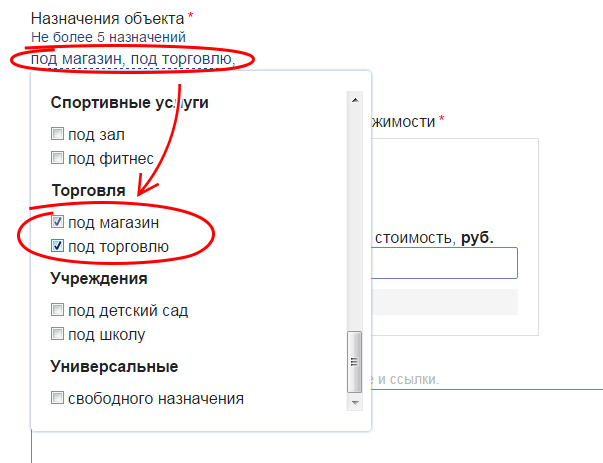Click the 'Универсальные' group header
This screenshot has width=603, height=463.
point(114,366)
